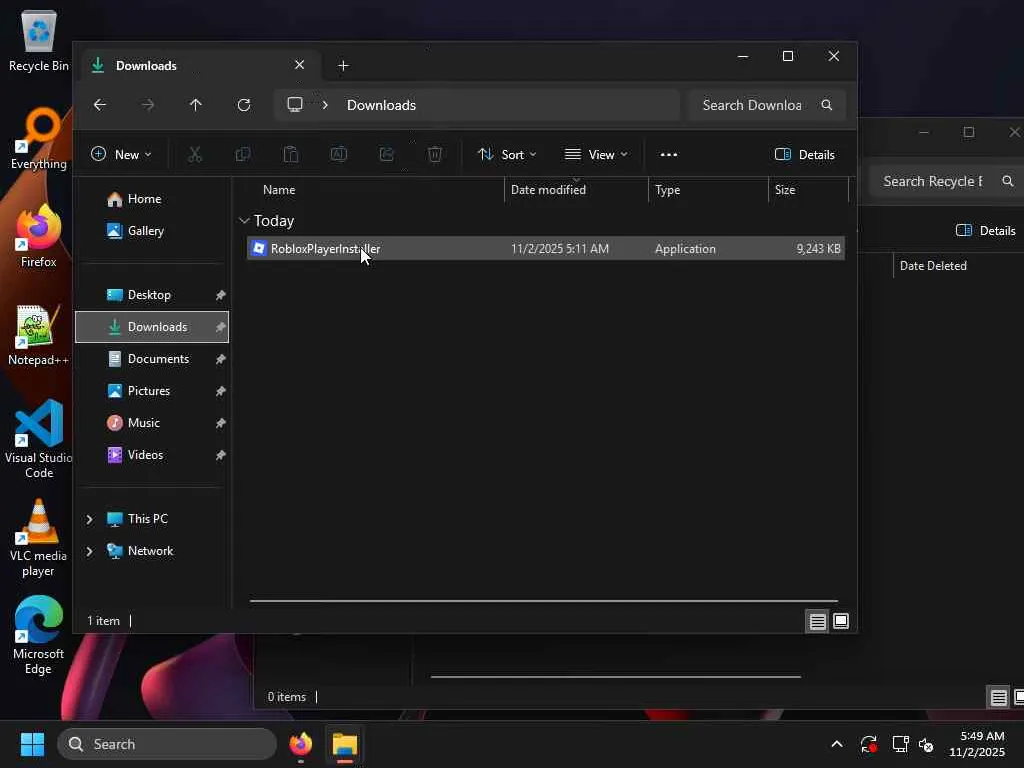Sort by Size column header
Viewport: 1024px width, 768px height.
click(808, 190)
